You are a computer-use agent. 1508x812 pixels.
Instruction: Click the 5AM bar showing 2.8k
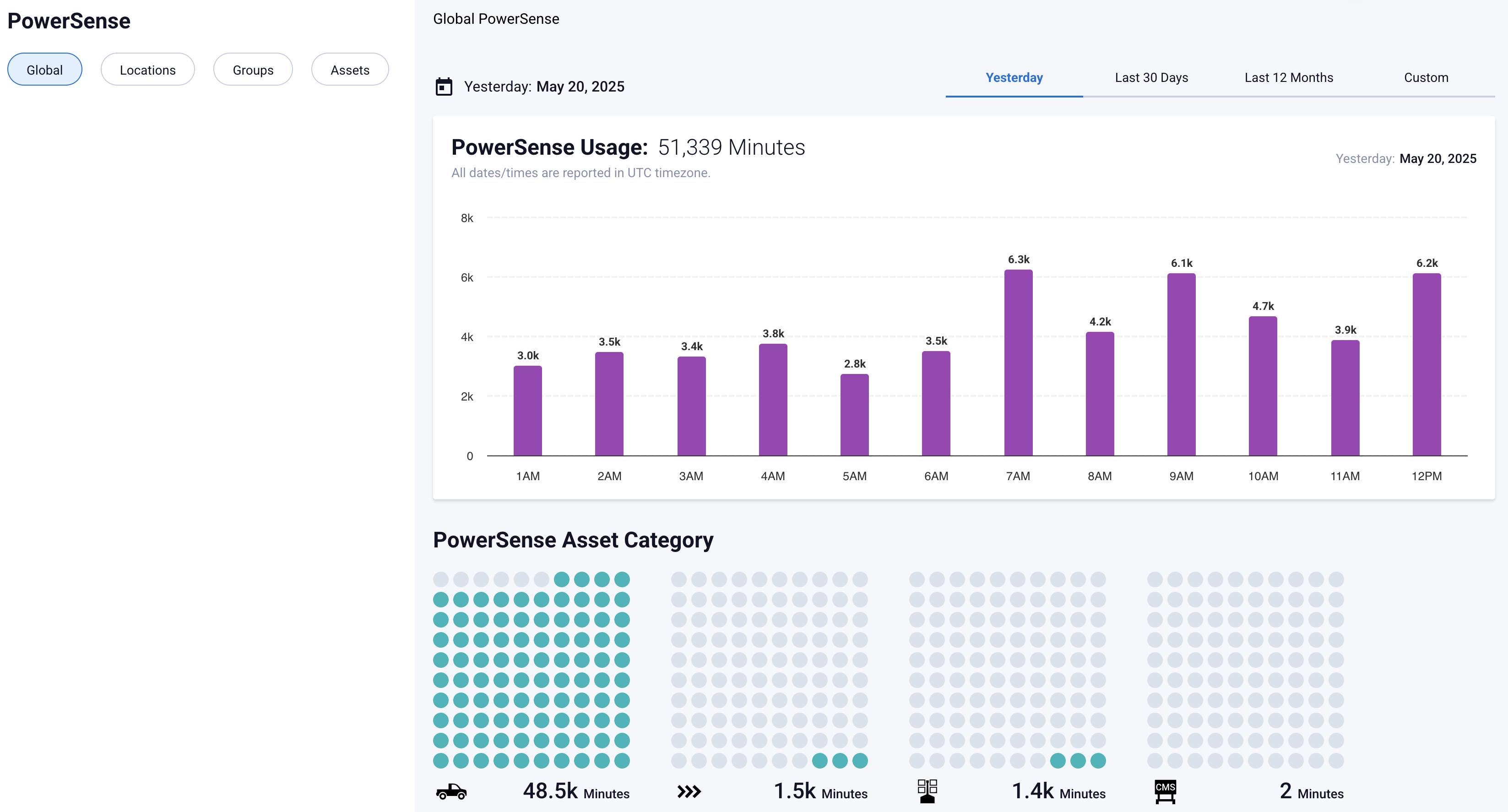(x=854, y=415)
